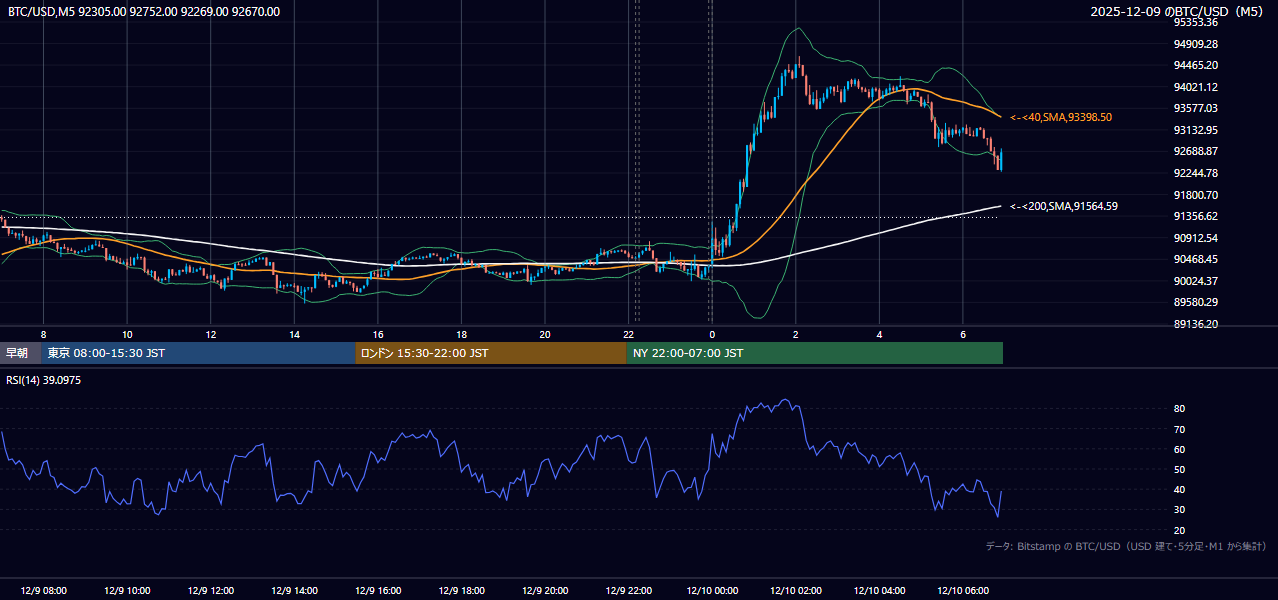
Task: Click hour tick 8 under price chart
Action: [x=43, y=334]
